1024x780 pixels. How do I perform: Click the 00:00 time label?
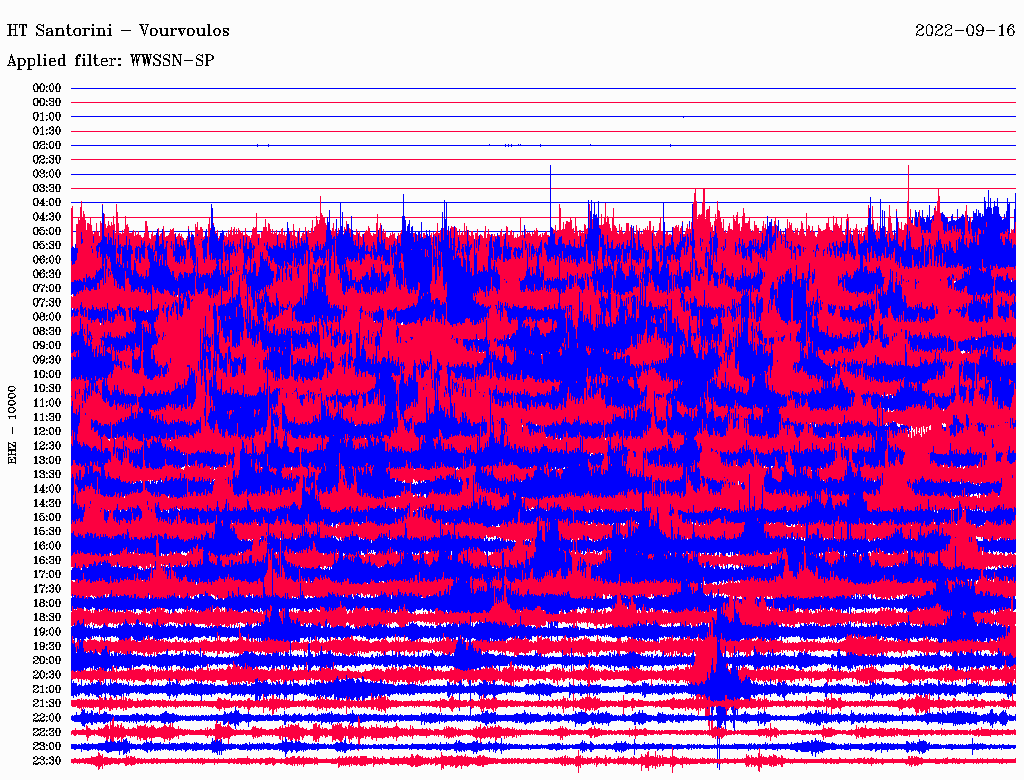click(46, 88)
